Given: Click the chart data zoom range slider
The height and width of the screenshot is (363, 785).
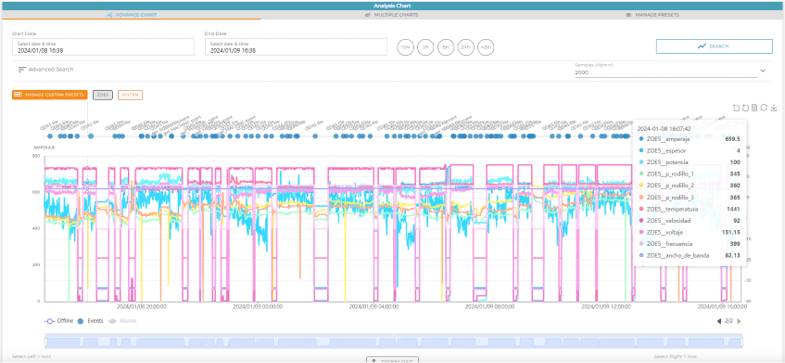Looking at the screenshot, I should click(394, 341).
